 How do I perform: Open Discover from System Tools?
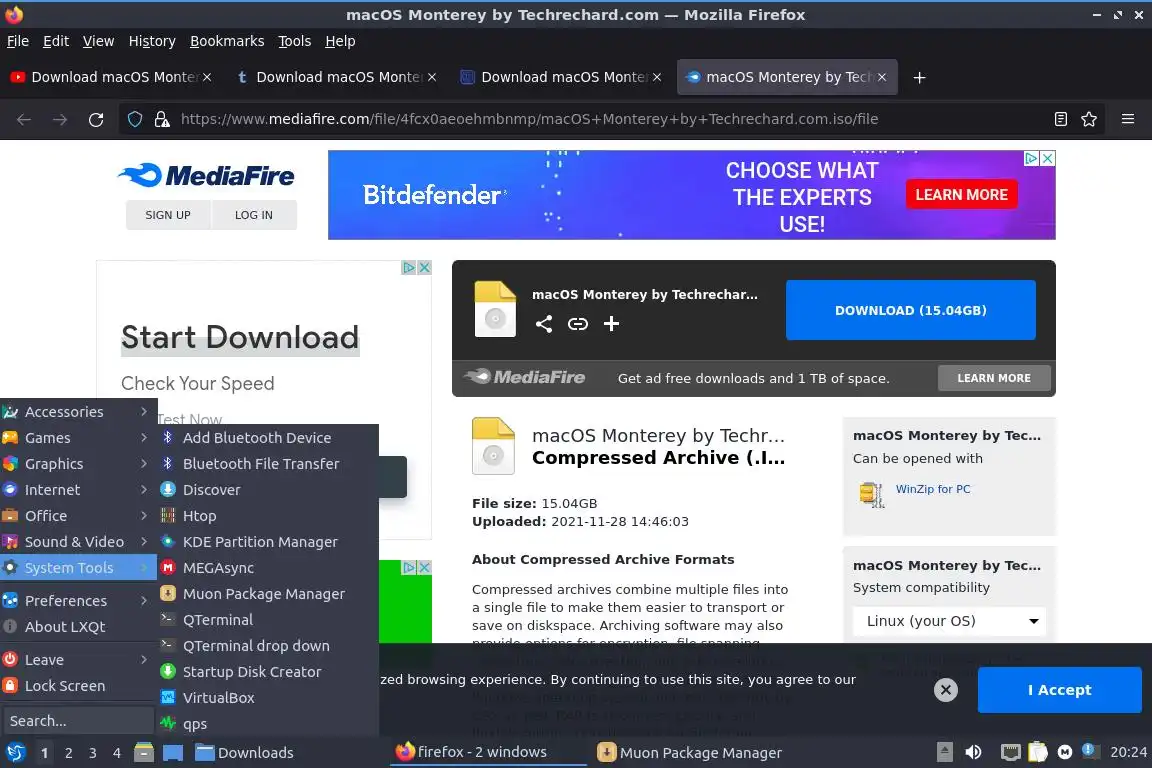coord(267,489)
